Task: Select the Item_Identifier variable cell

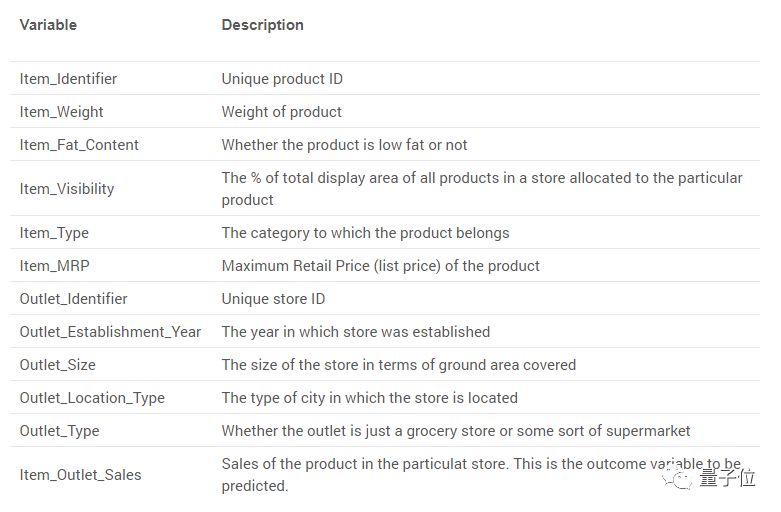Action: (x=68, y=78)
